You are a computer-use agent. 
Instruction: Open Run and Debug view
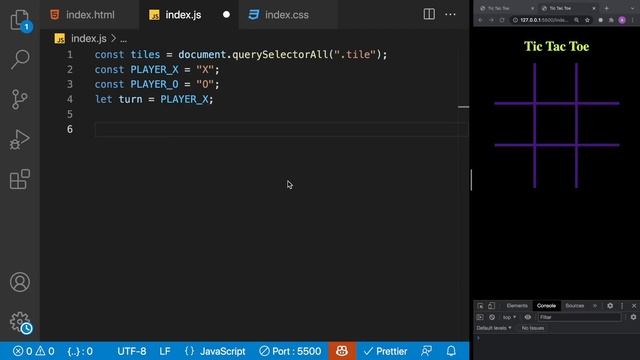(20, 140)
